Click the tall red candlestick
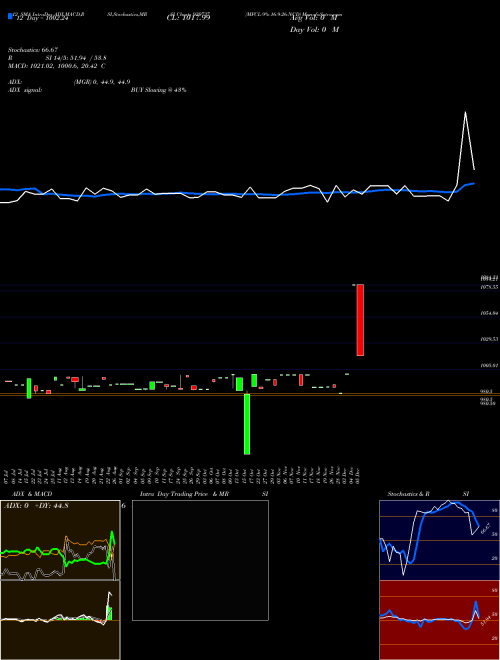 point(360,320)
